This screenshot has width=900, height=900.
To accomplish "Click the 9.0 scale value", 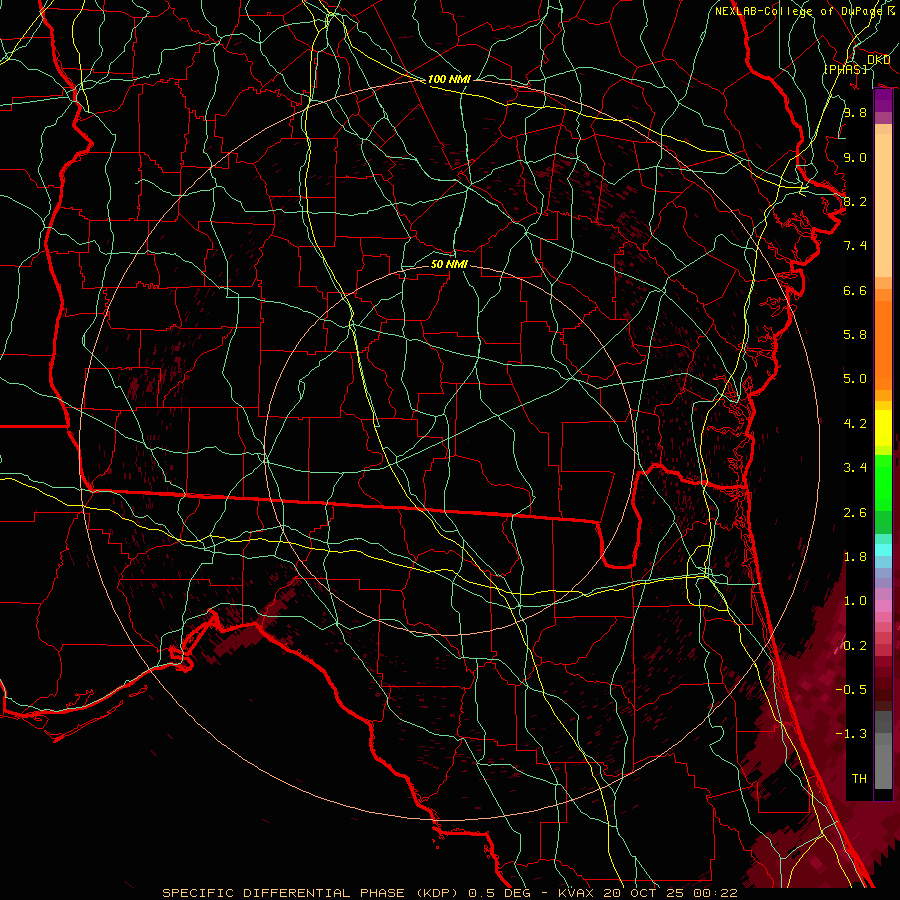I will tap(855, 158).
